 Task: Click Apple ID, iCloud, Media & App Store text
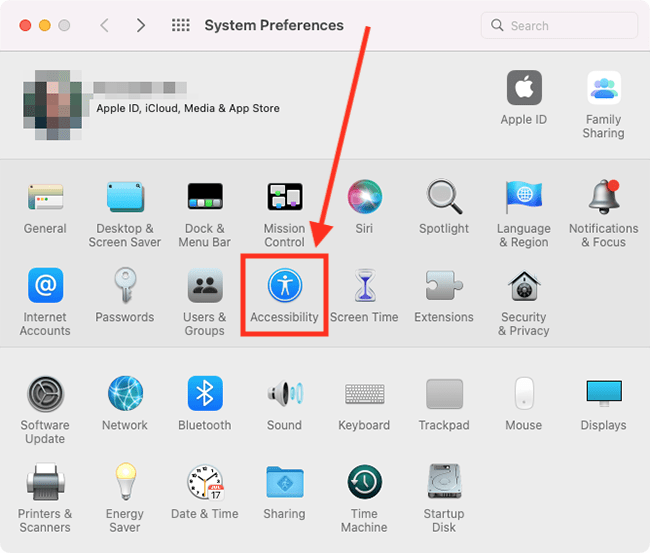click(188, 109)
